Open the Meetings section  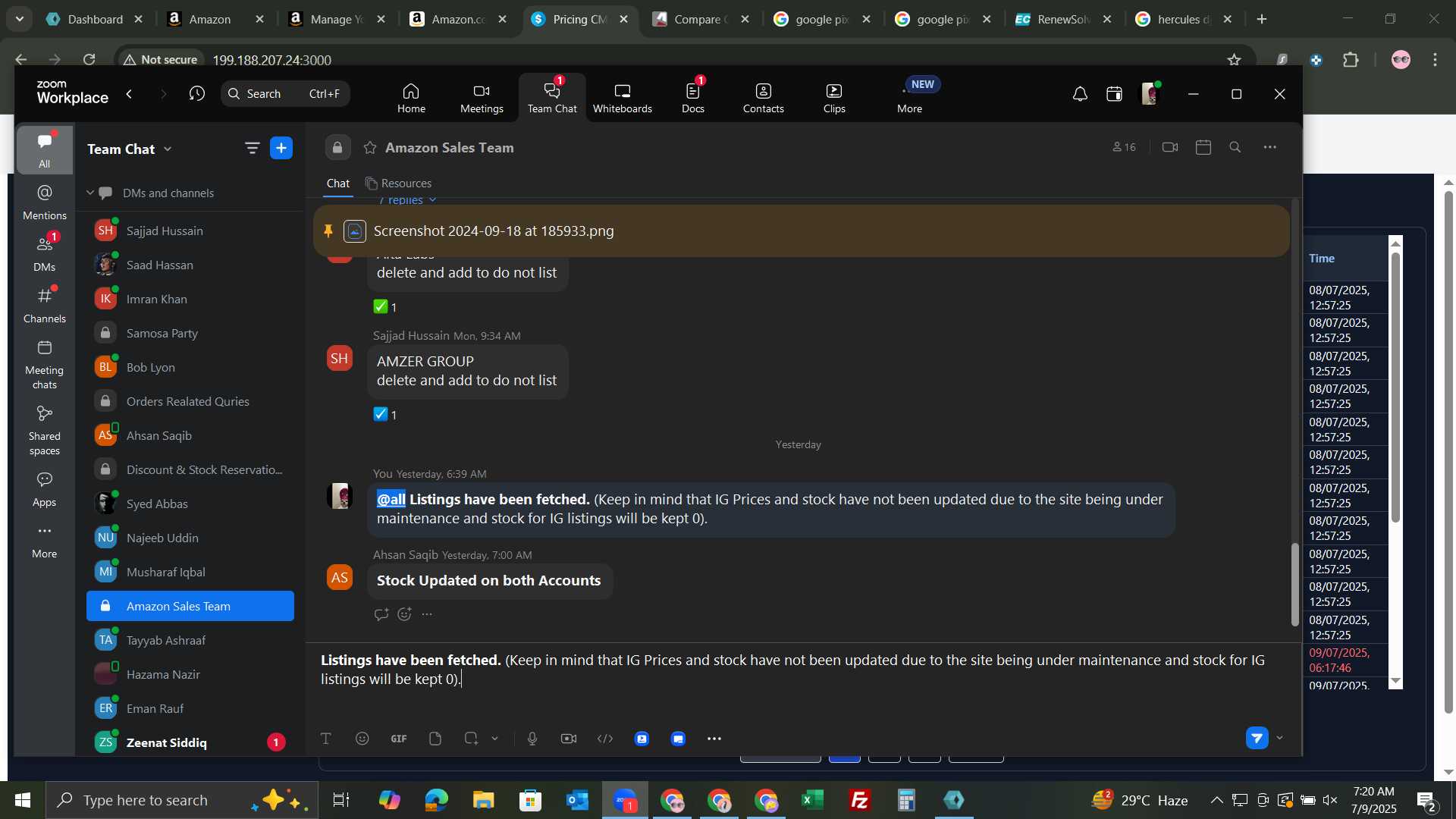tap(482, 98)
